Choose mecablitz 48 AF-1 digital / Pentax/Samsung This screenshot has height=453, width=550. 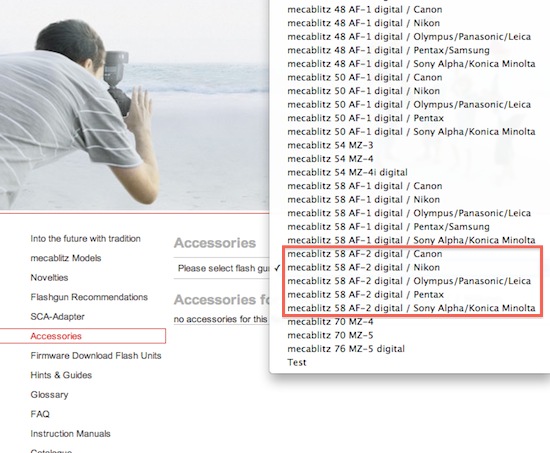click(388, 50)
